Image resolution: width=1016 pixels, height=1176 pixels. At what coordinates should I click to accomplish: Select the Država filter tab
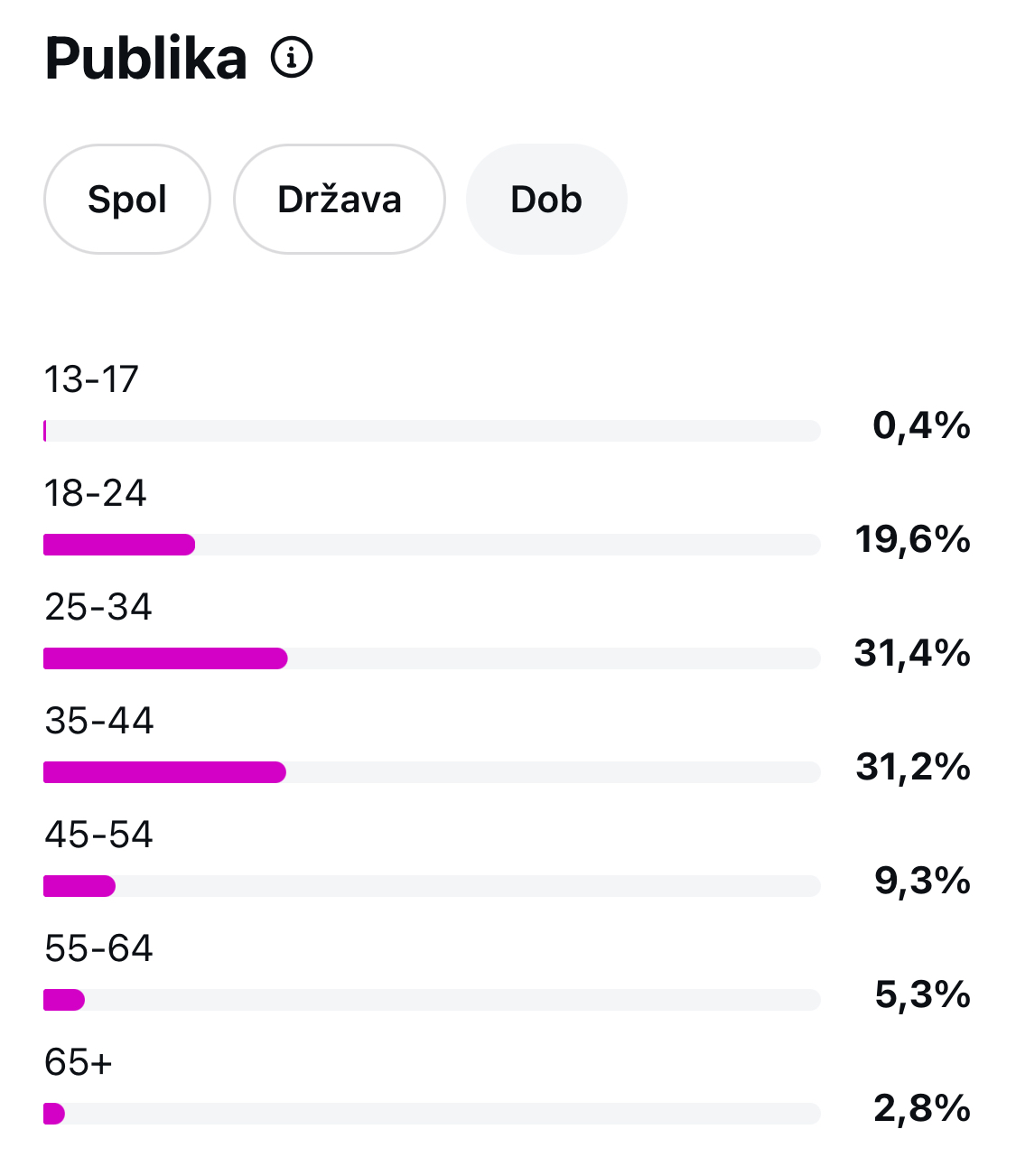point(340,199)
